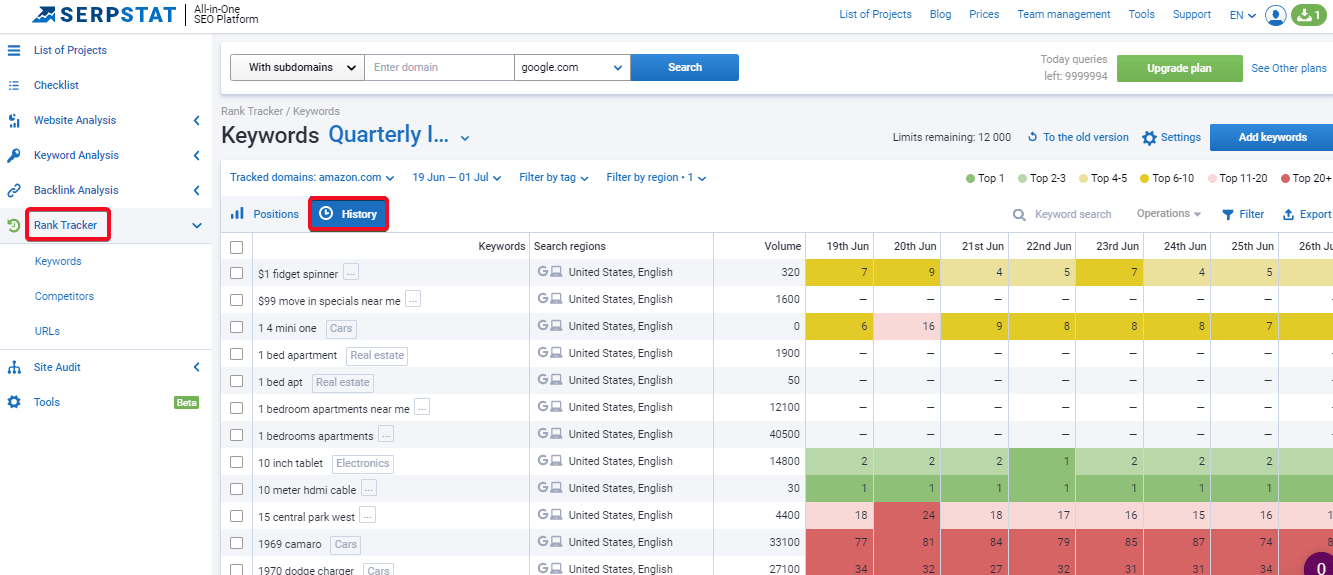Image resolution: width=1333 pixels, height=575 pixels.
Task: Check the $1 fidget spinner row checkbox
Action: coord(237,273)
